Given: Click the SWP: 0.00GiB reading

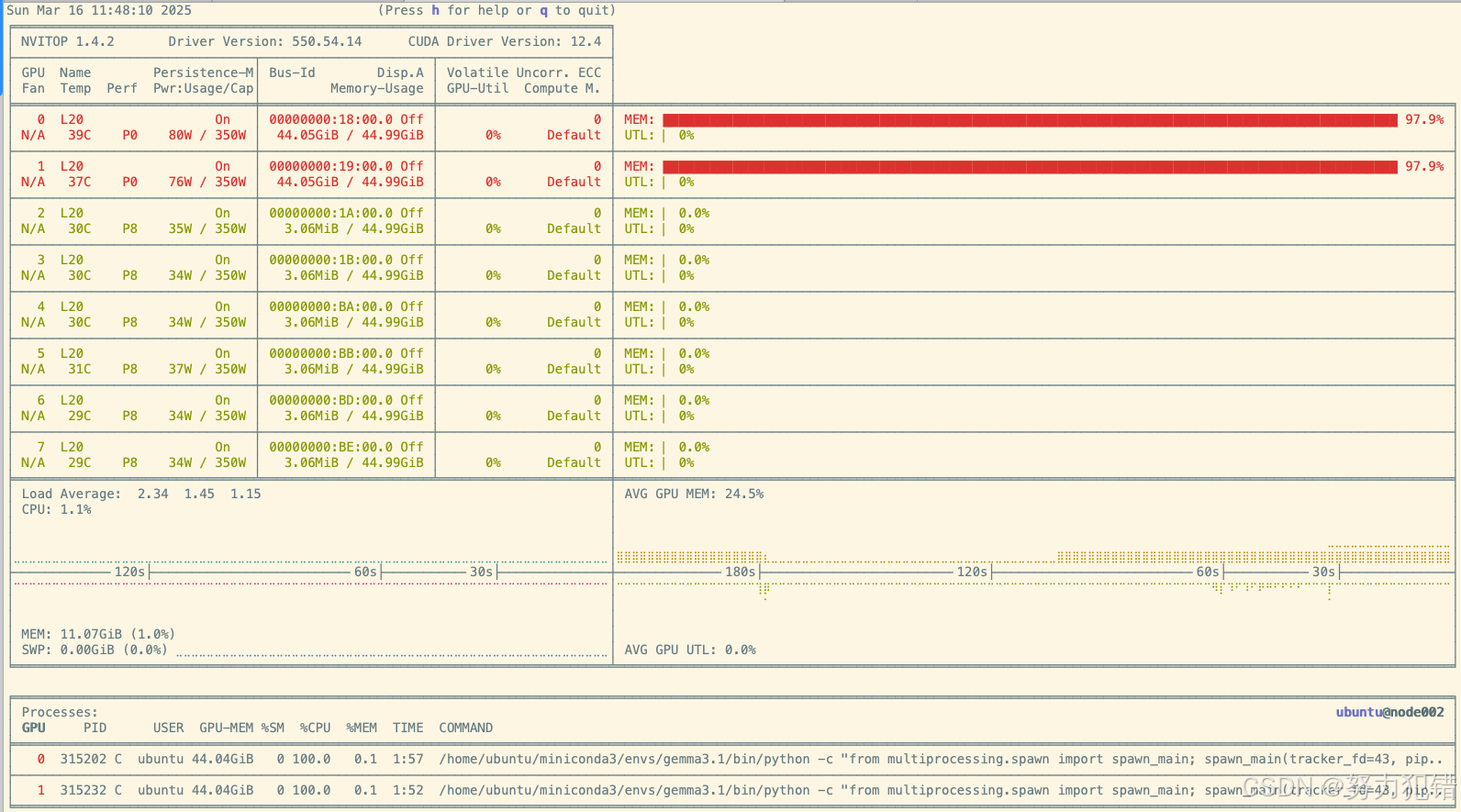Looking at the screenshot, I should pyautogui.click(x=95, y=650).
